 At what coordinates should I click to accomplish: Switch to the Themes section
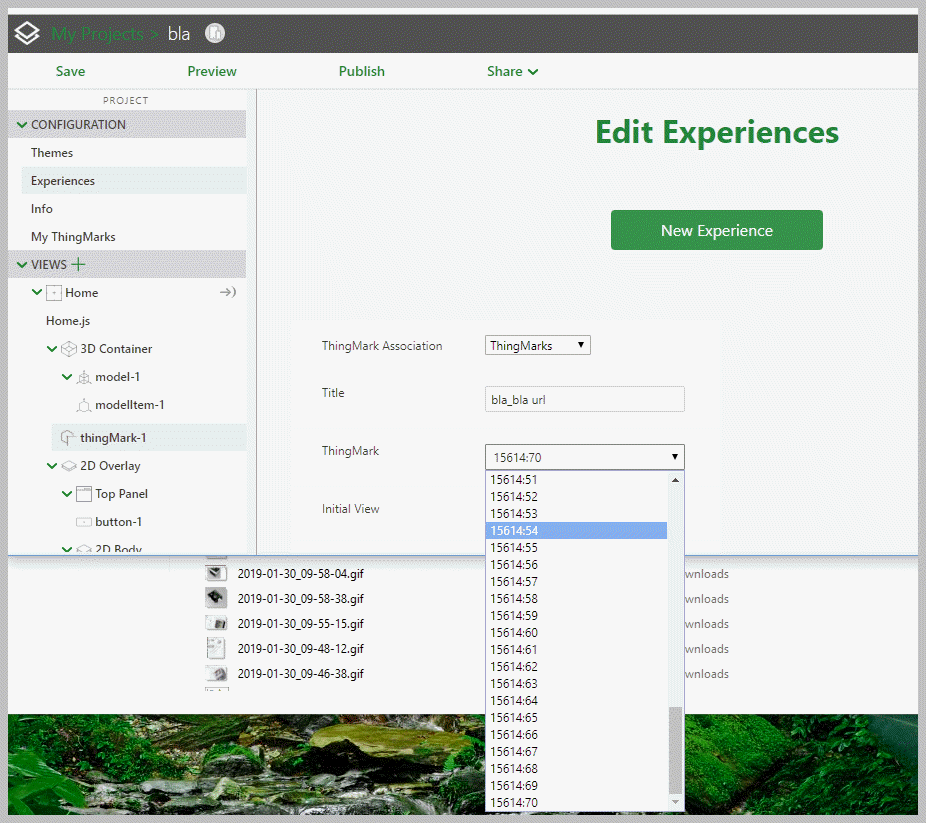pyautogui.click(x=52, y=152)
